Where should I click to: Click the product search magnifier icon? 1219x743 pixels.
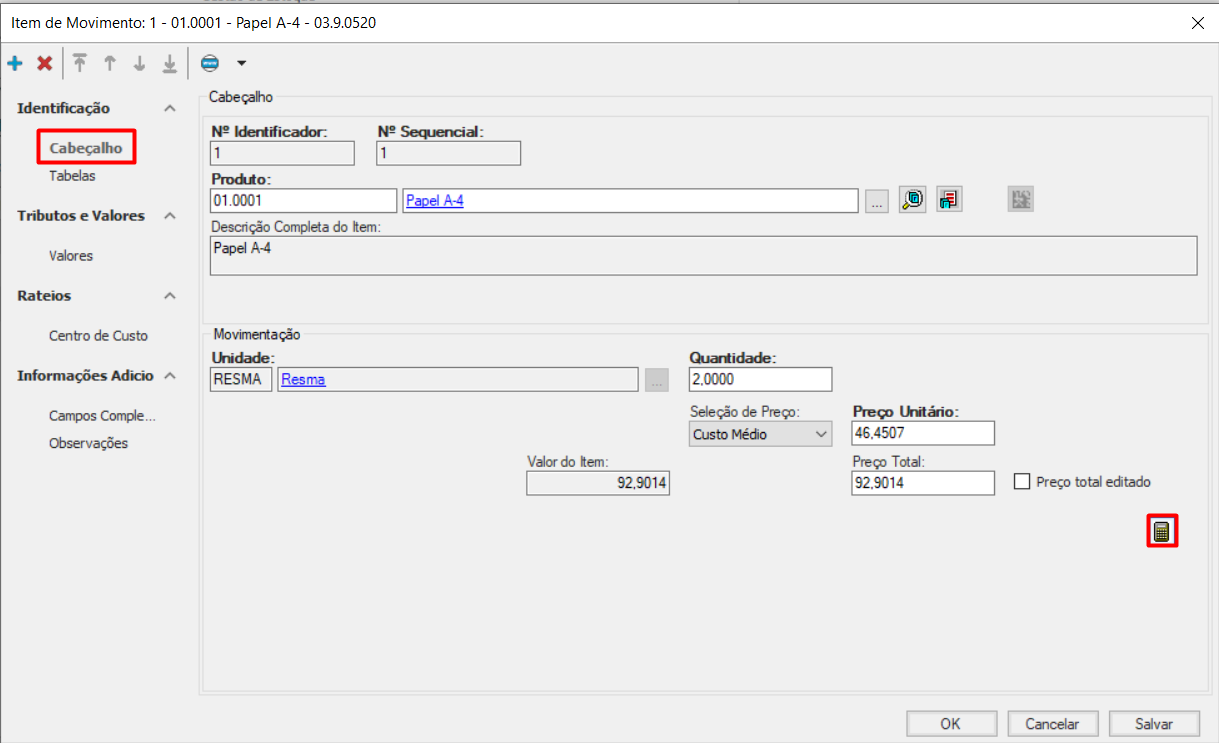(912, 200)
